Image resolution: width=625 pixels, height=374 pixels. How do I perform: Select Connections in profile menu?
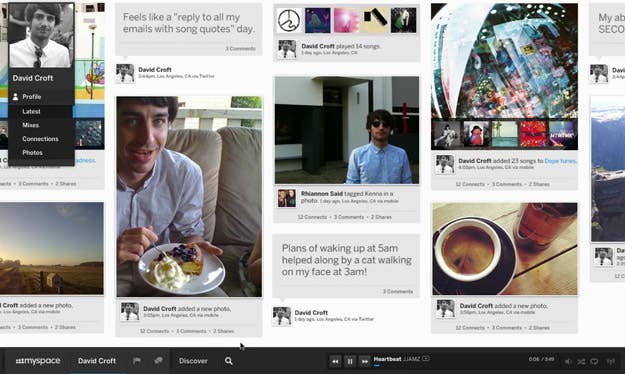pyautogui.click(x=41, y=139)
